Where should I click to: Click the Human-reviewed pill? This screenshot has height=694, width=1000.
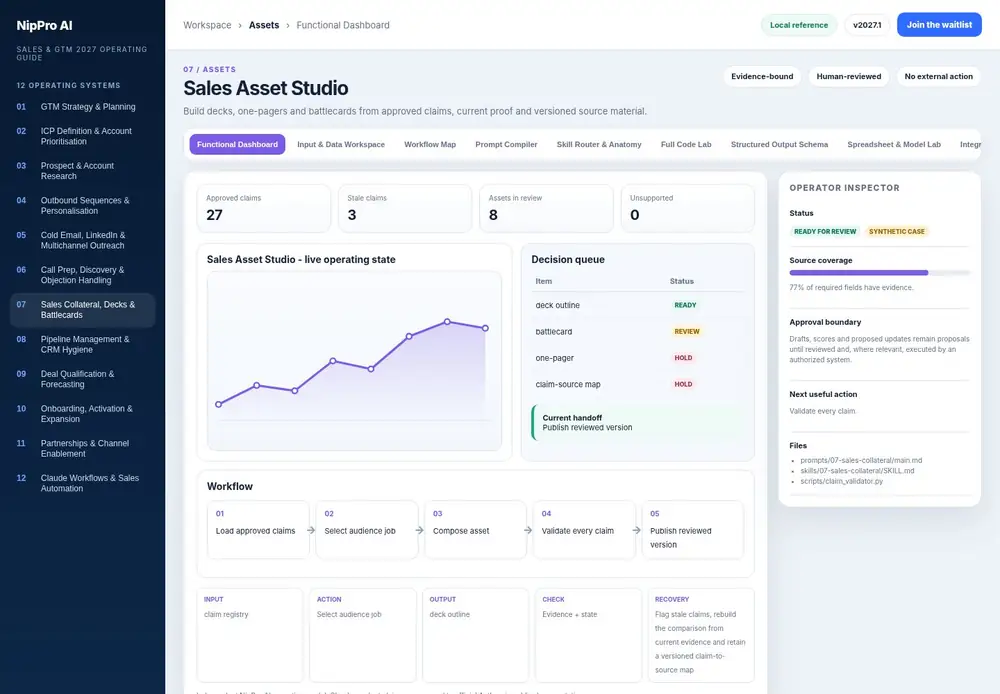coord(849,77)
